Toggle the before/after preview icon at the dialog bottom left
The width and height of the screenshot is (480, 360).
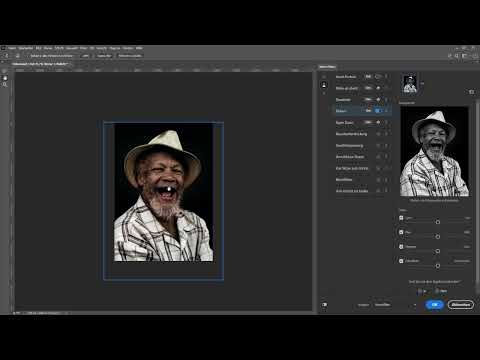[x=325, y=305]
